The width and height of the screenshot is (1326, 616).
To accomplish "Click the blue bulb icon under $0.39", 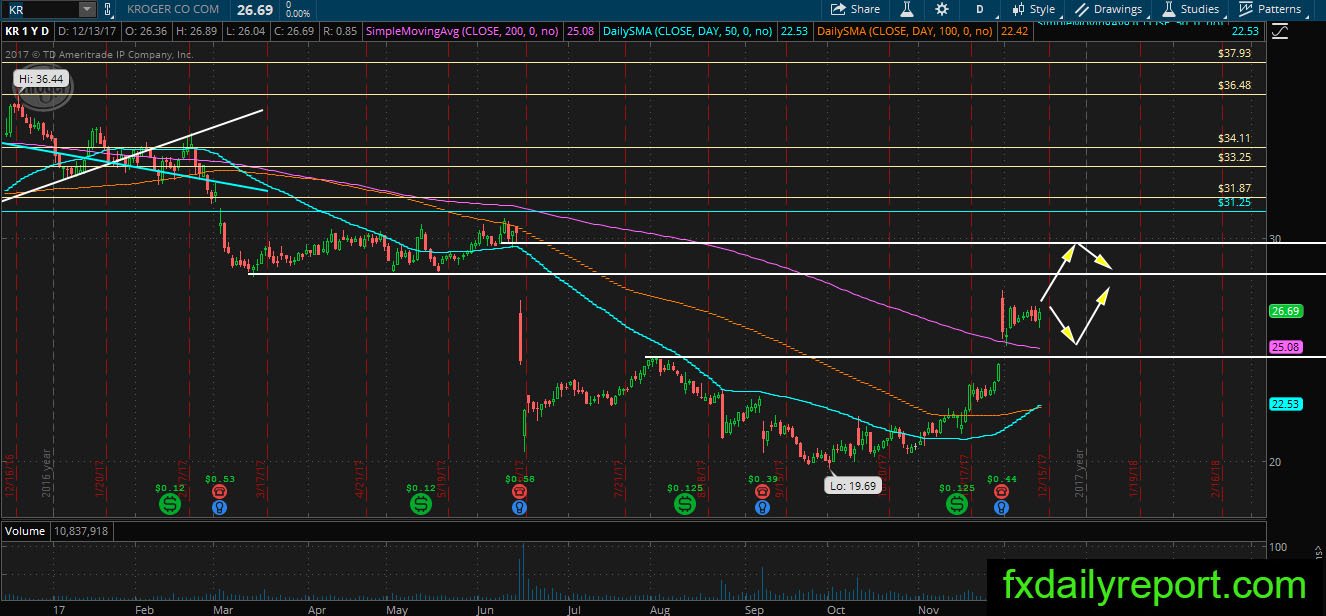I will (x=763, y=508).
